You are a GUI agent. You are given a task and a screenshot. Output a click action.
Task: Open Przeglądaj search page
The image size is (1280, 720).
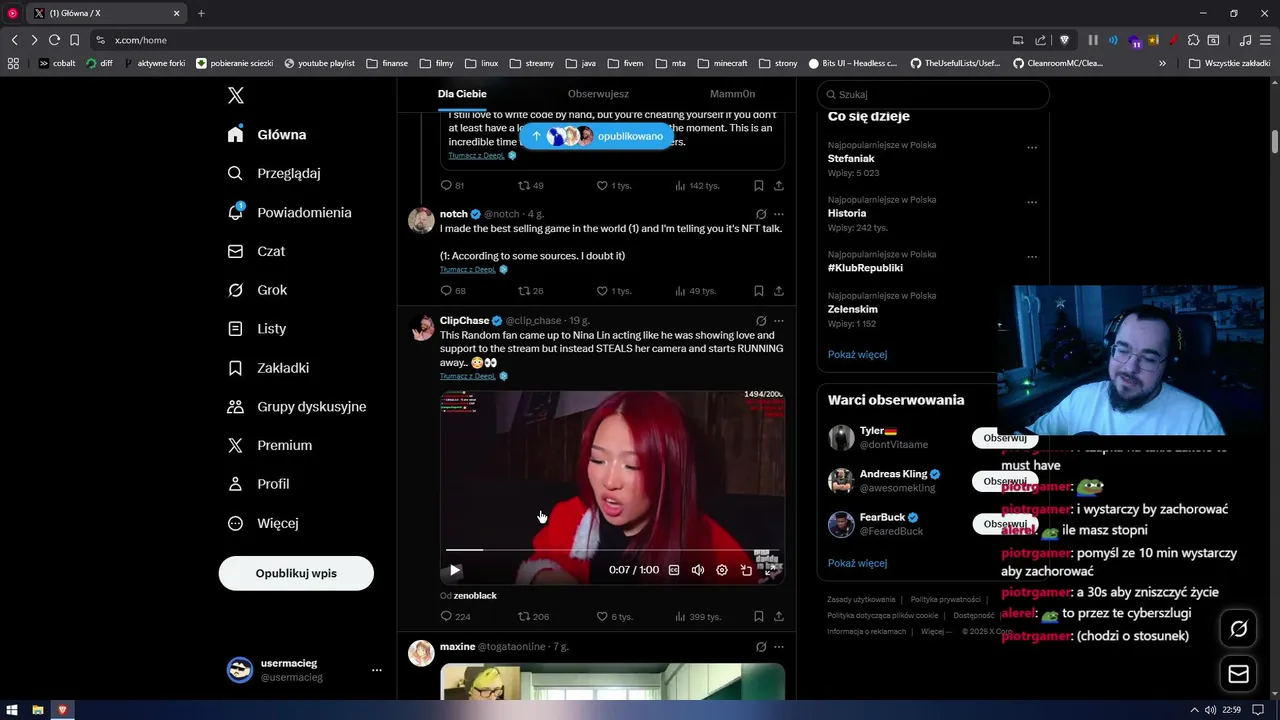pyautogui.click(x=274, y=173)
